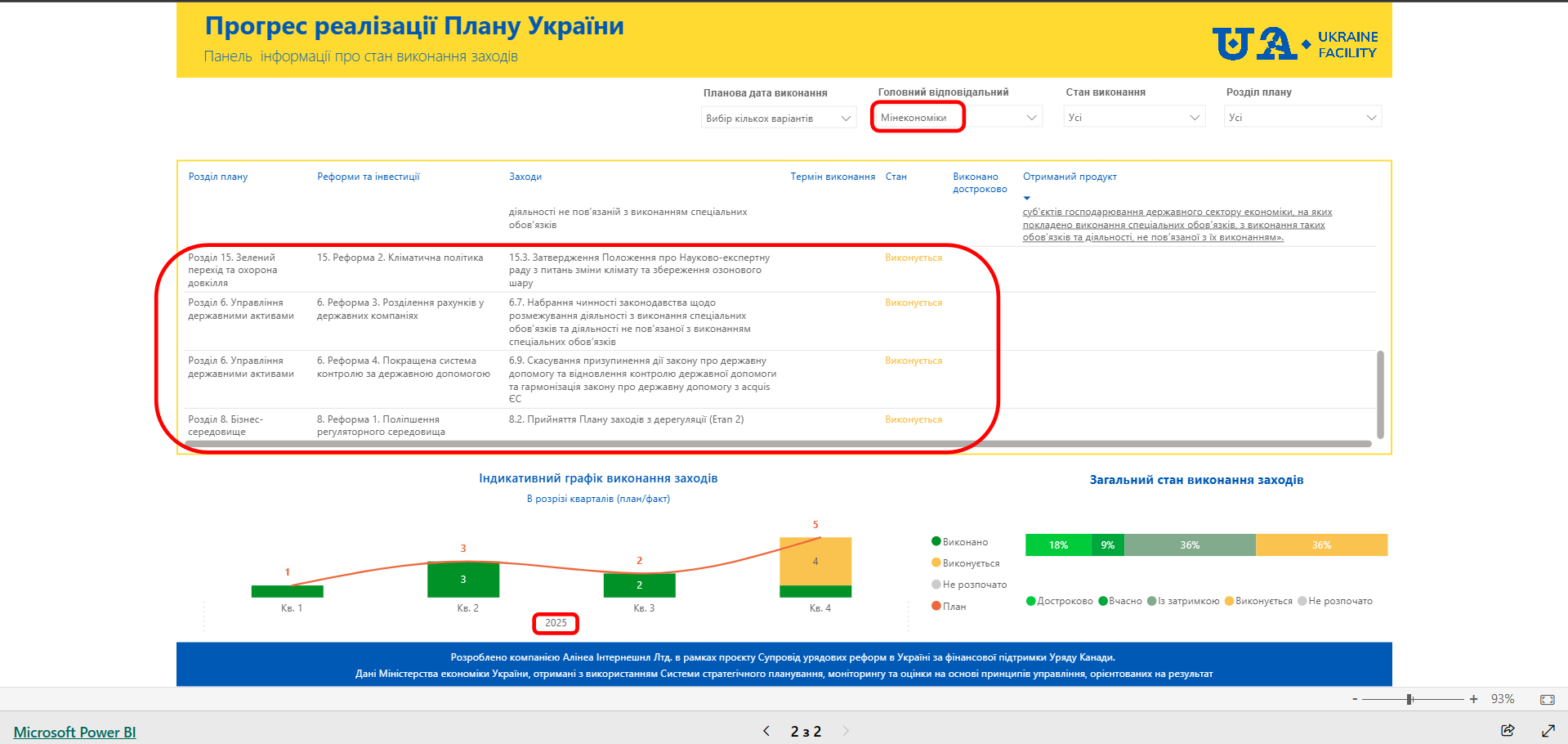1568x744 pixels.
Task: Toggle the Вчасно legend entry
Action: [1120, 601]
